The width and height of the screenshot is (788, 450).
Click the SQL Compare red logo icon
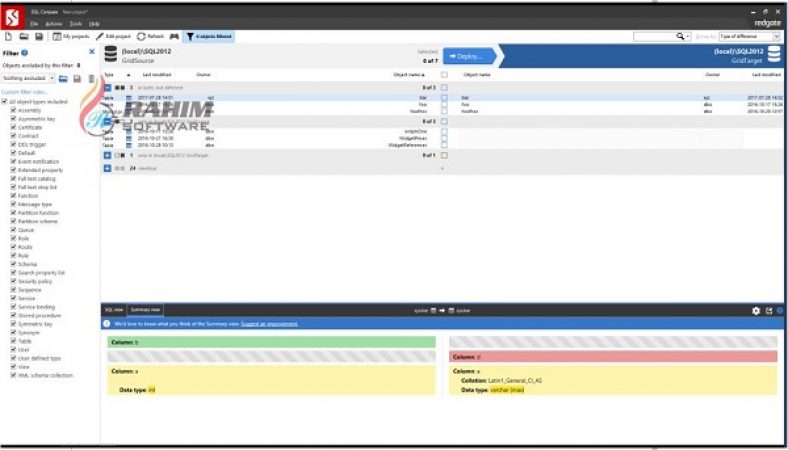12,18
